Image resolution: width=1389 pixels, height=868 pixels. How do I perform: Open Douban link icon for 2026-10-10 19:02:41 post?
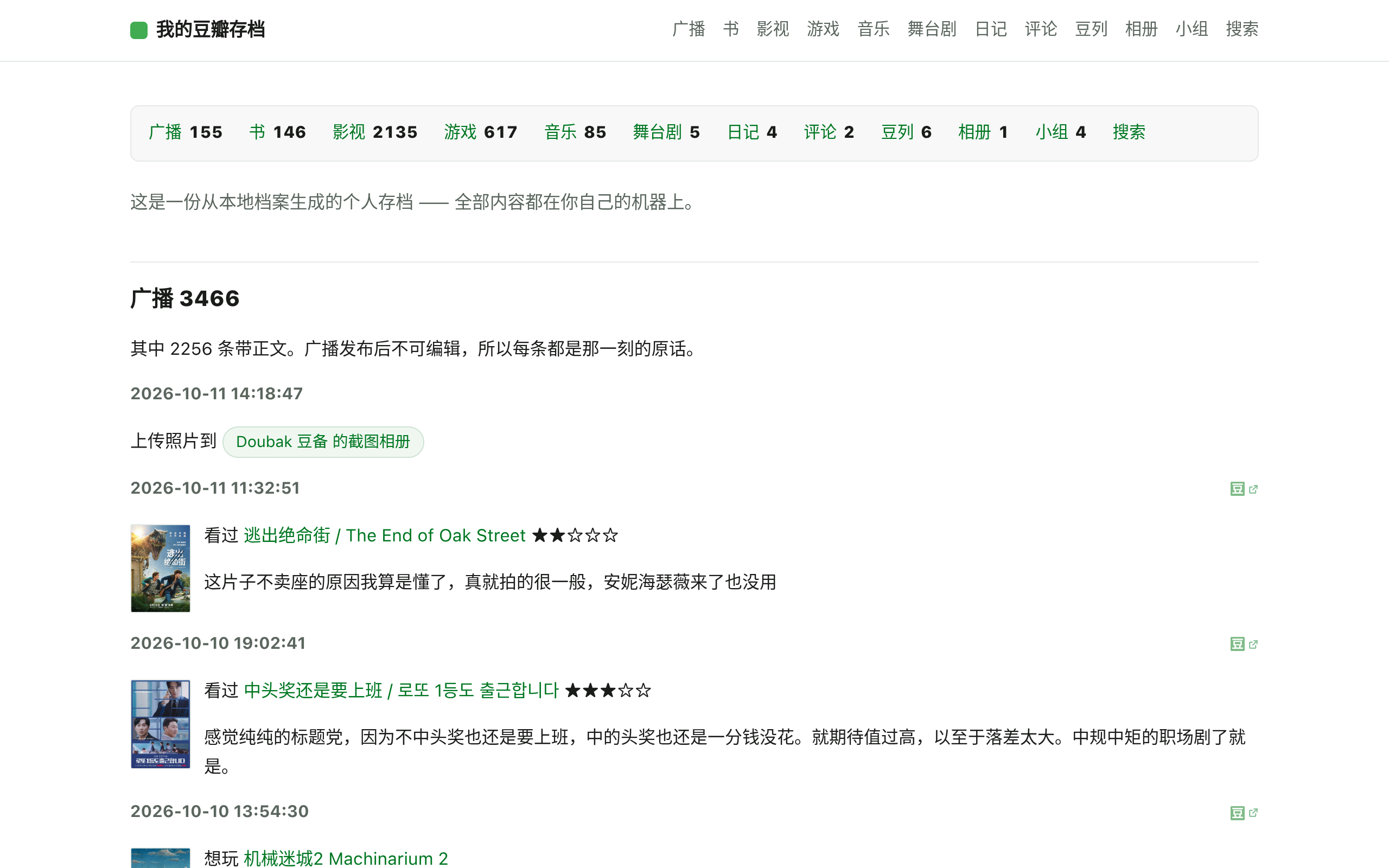coord(1244,644)
